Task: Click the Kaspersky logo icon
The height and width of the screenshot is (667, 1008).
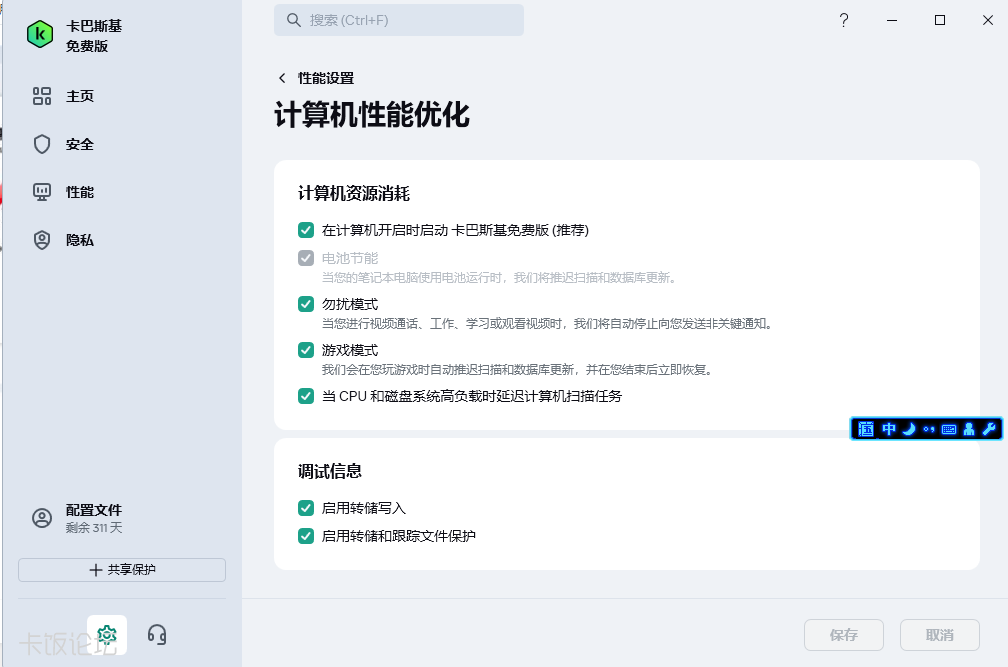Action: coord(40,34)
